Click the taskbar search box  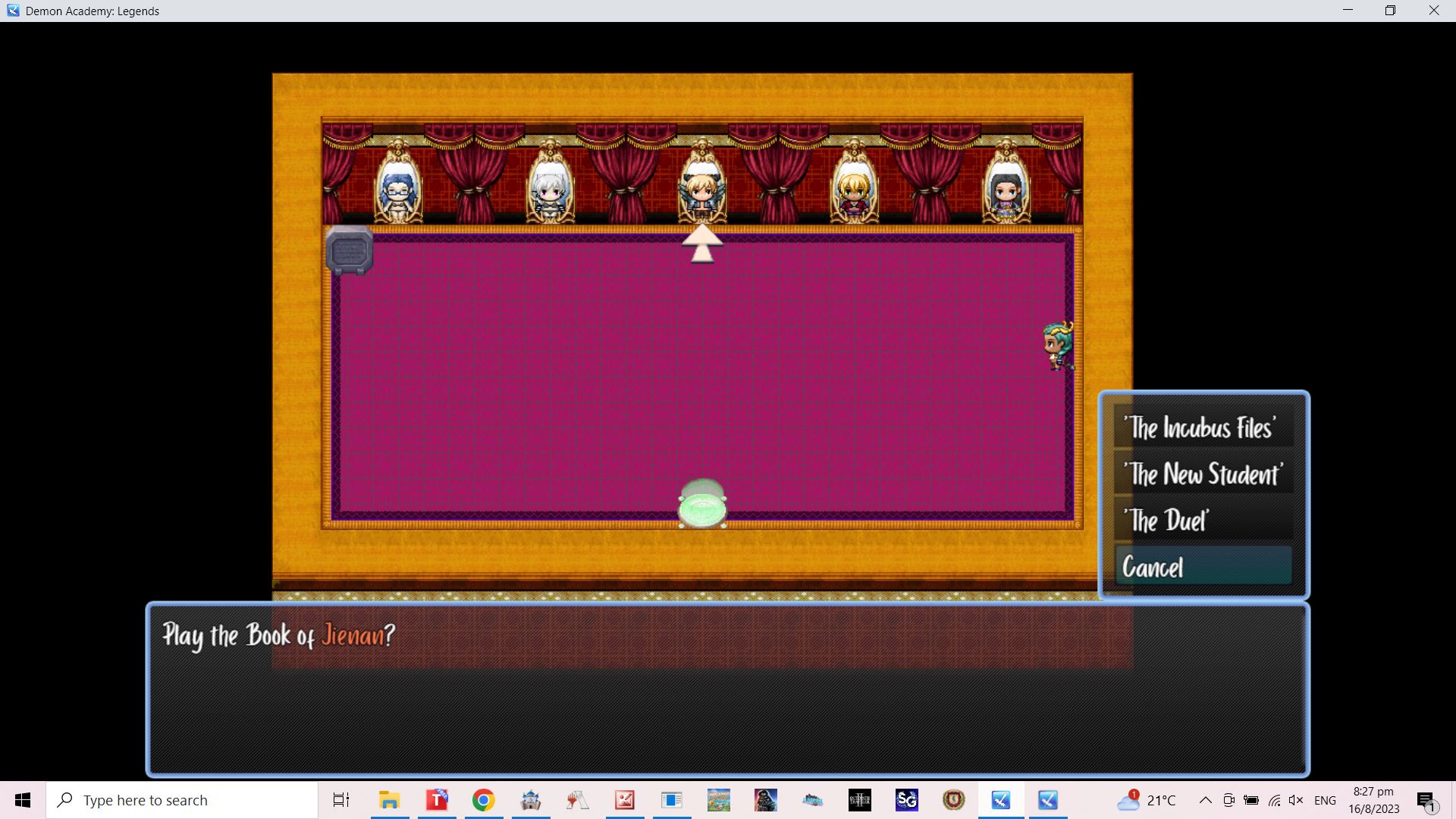point(182,800)
